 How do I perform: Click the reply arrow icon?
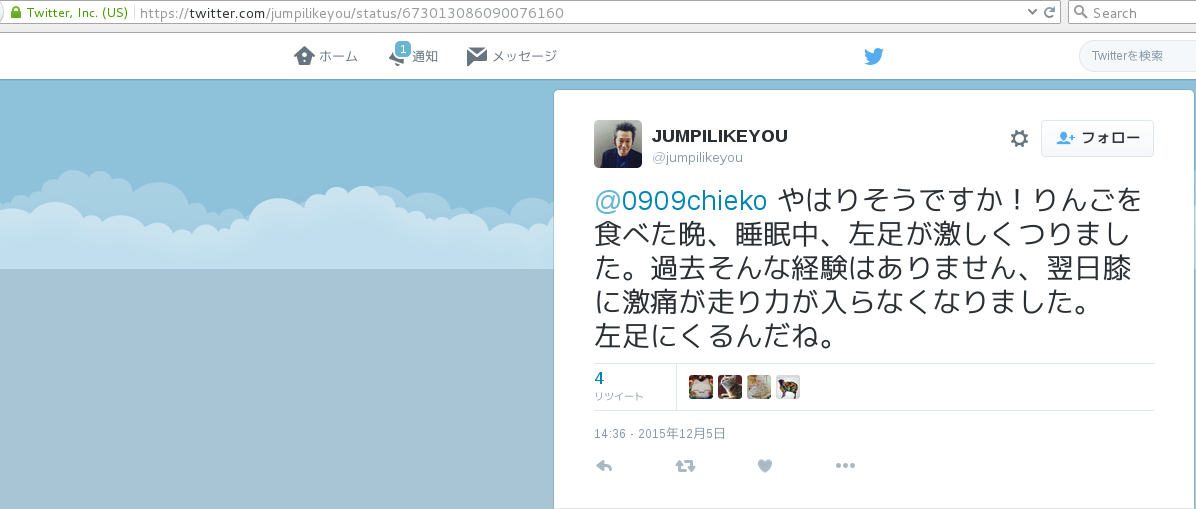coord(604,466)
